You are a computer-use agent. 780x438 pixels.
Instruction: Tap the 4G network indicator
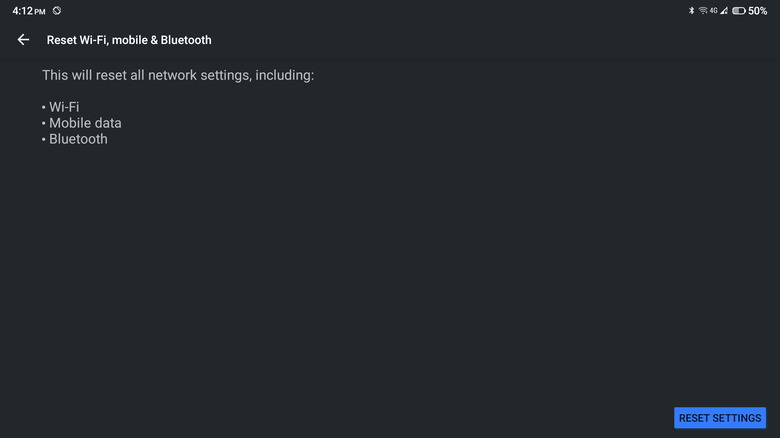tap(713, 11)
